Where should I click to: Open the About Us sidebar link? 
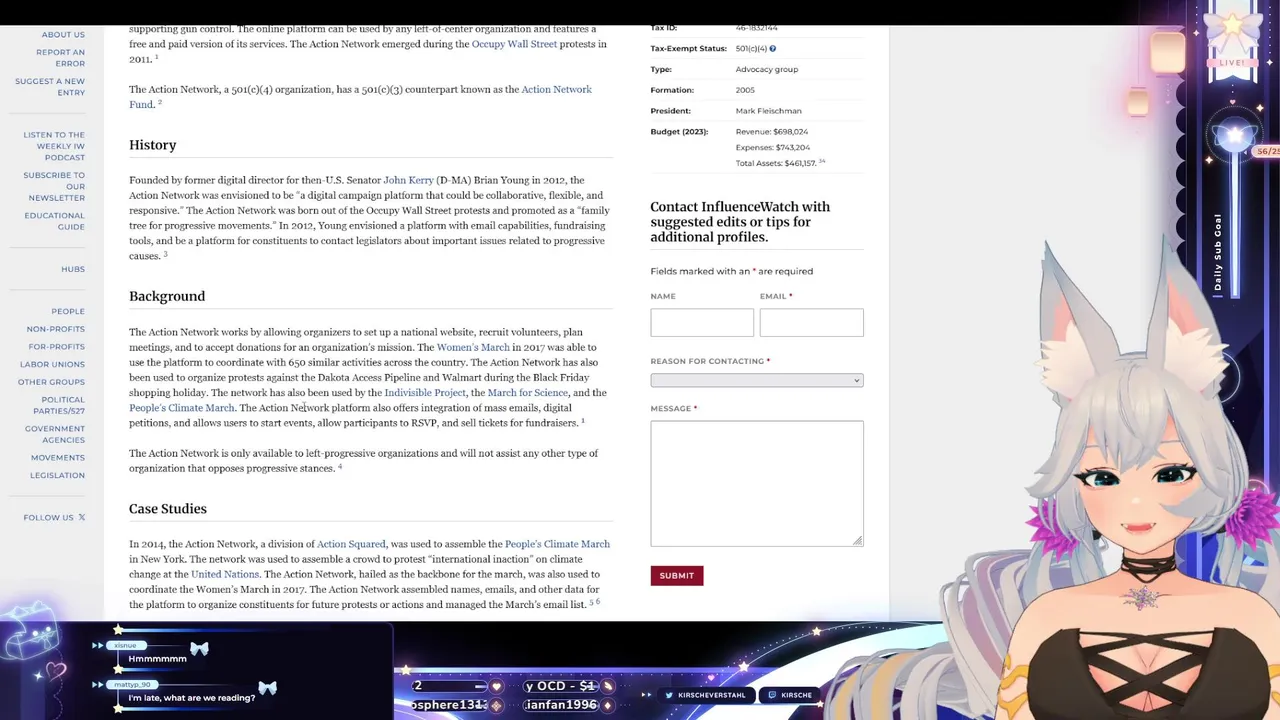63,34
